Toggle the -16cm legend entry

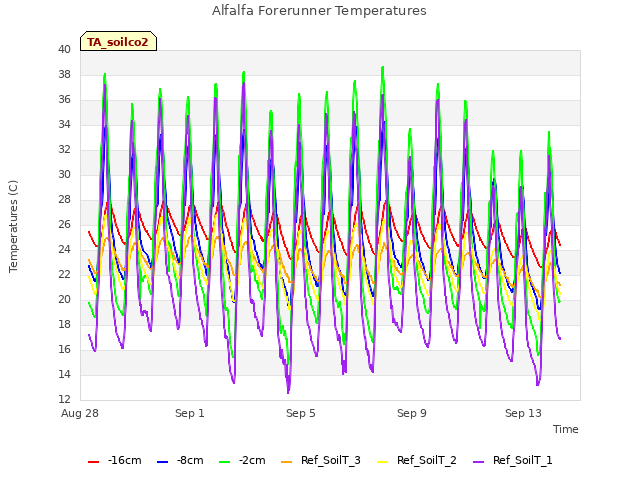(115, 460)
